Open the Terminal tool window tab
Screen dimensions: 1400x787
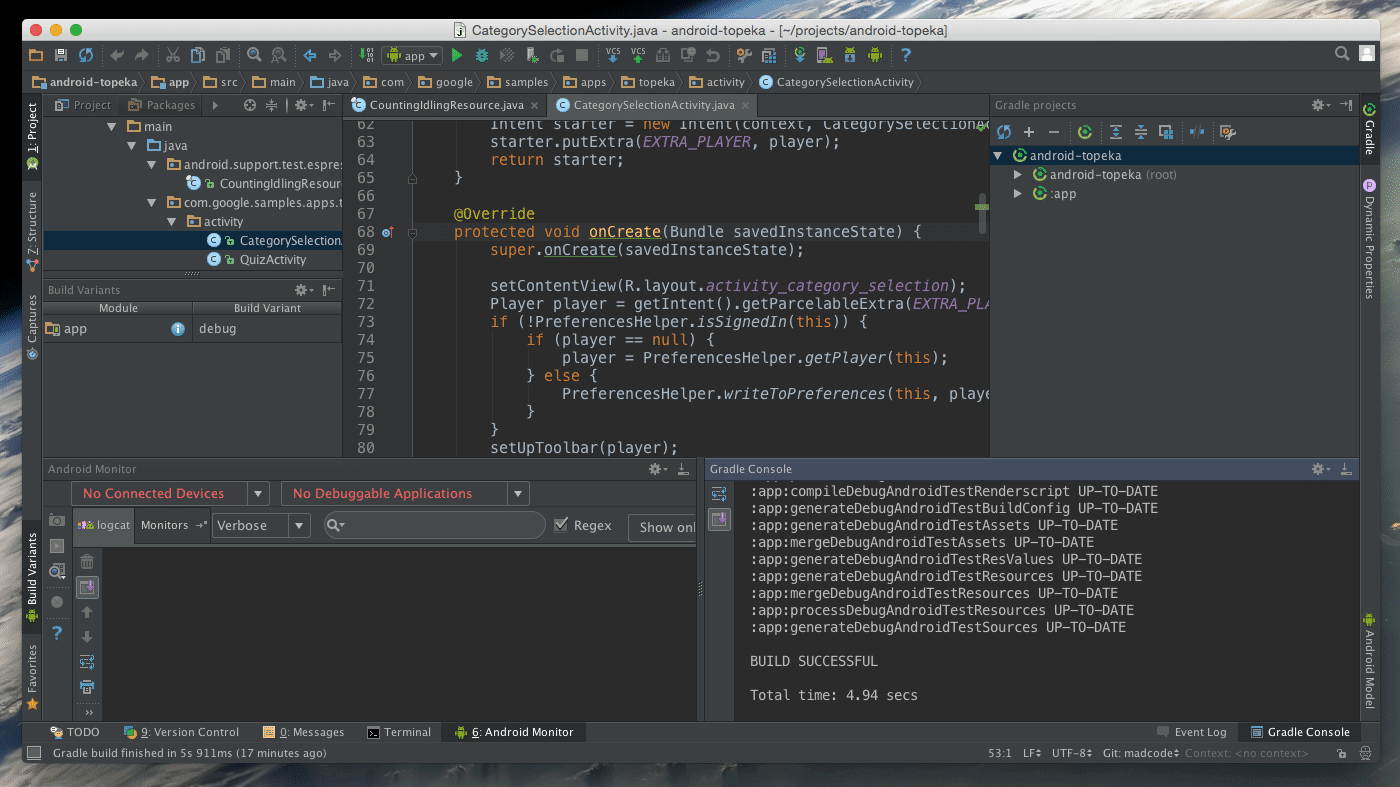click(x=399, y=732)
